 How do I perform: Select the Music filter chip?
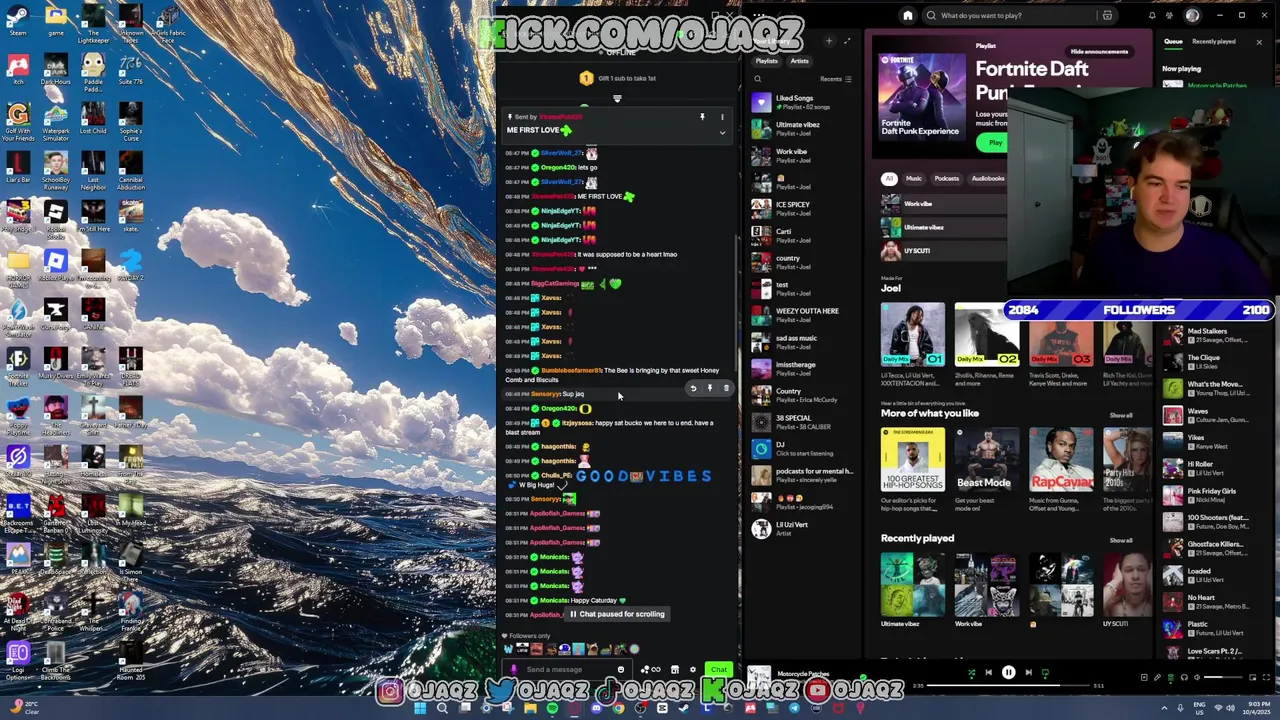tap(914, 179)
